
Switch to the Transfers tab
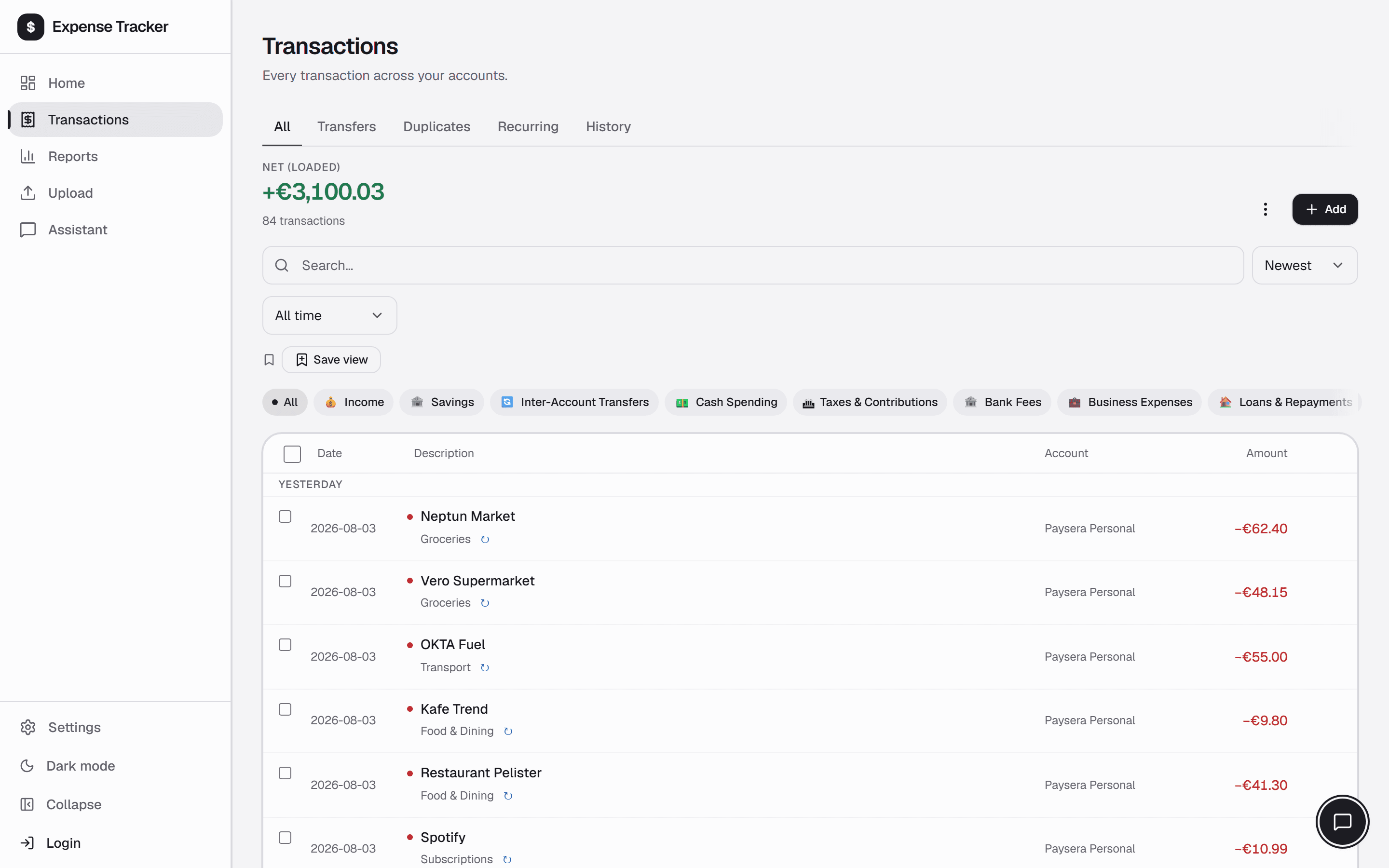[x=347, y=127]
